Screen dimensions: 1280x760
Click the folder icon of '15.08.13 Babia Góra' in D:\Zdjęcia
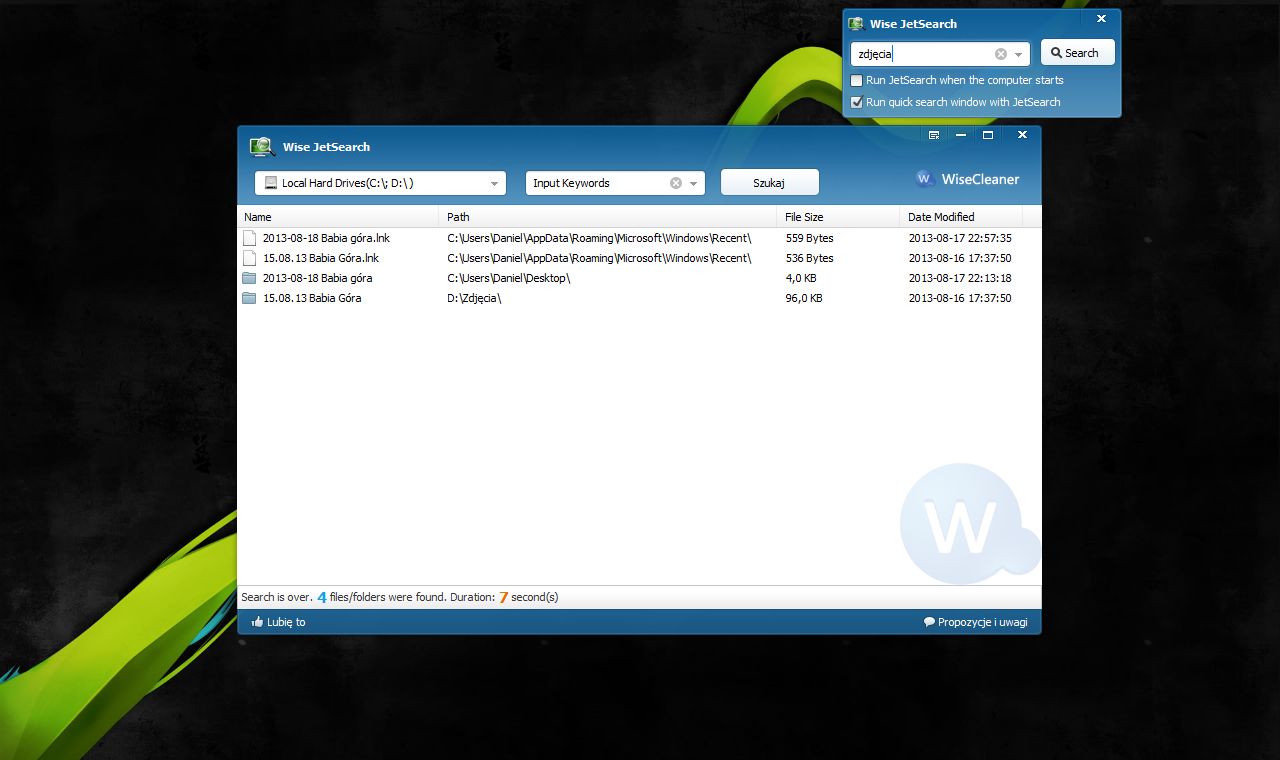[250, 298]
